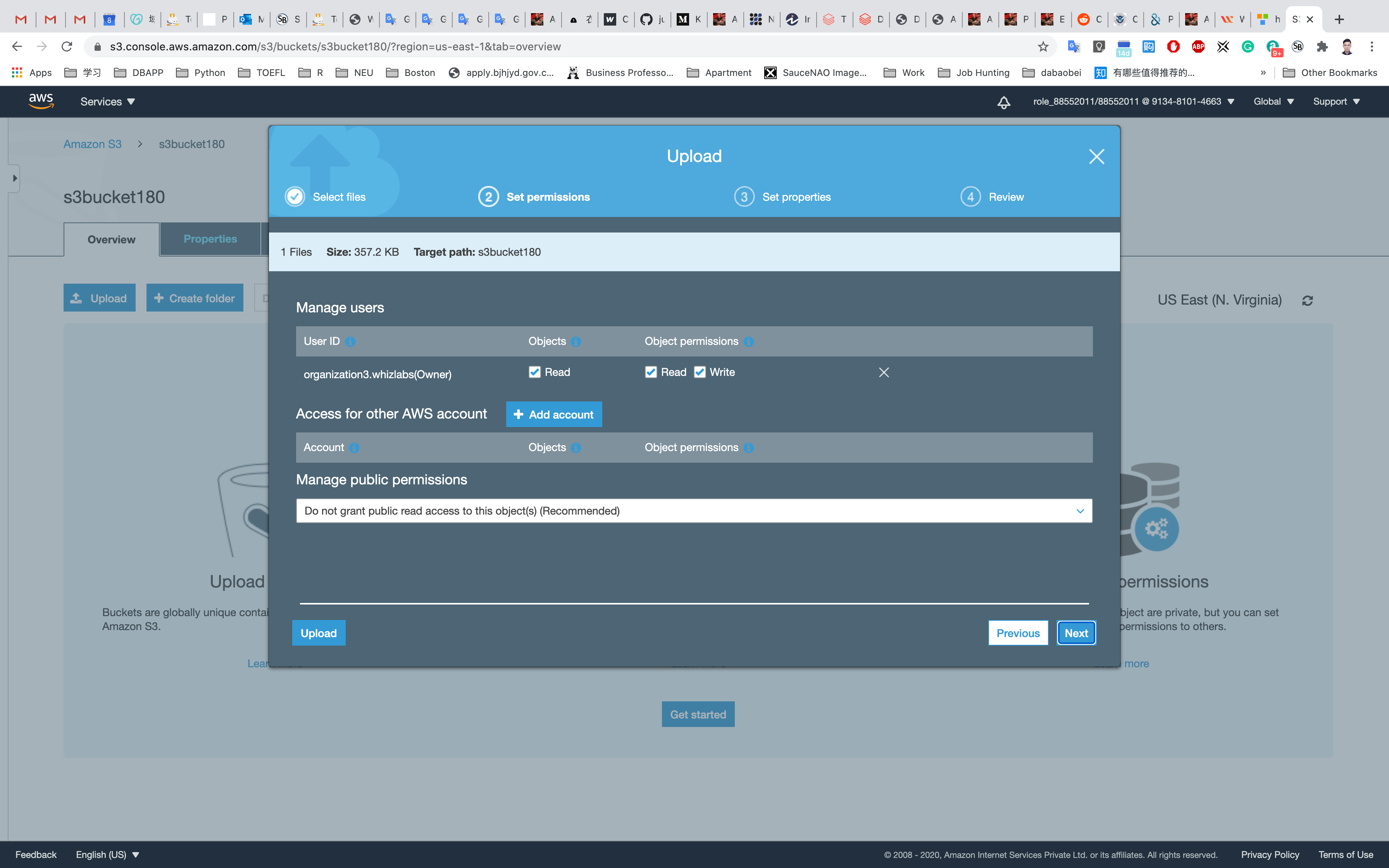The image size is (1389, 868).
Task: Bookmark the page with the star icon
Action: tap(1043, 46)
